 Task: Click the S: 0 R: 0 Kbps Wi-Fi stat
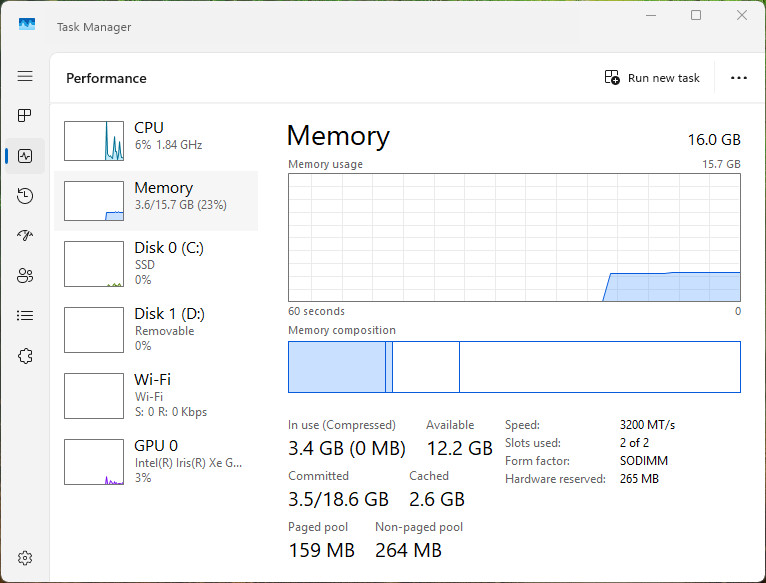point(171,412)
